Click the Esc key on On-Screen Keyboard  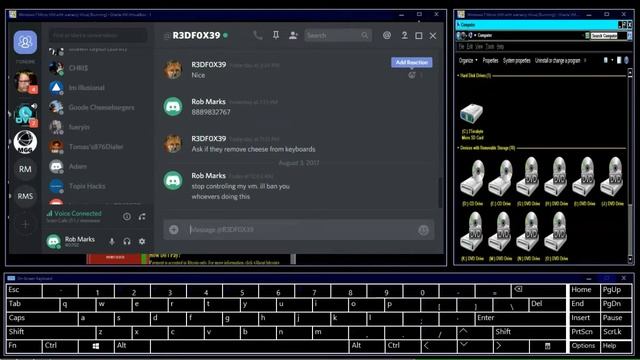click(24, 290)
